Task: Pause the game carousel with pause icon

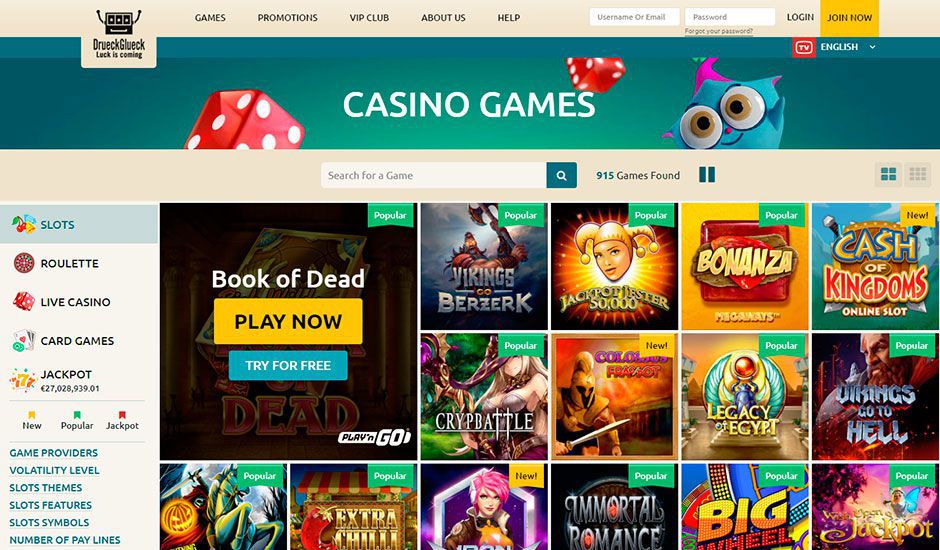Action: point(707,175)
